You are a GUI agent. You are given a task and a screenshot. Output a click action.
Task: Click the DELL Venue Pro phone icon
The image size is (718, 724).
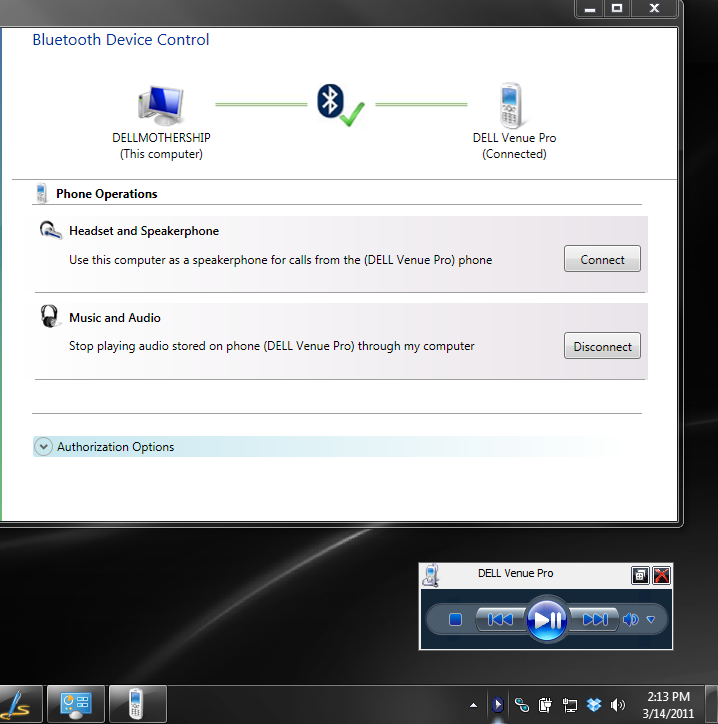(512, 105)
